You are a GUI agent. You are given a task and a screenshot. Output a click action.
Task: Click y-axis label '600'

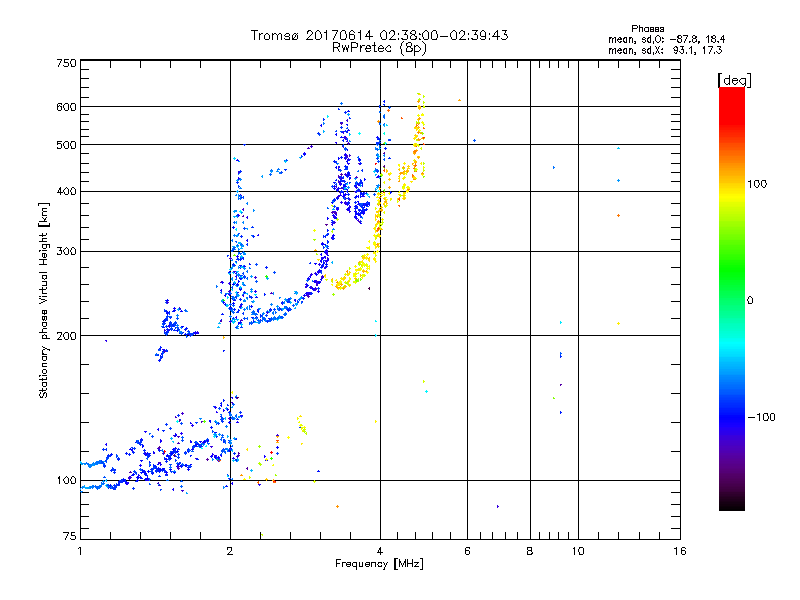(x=67, y=107)
